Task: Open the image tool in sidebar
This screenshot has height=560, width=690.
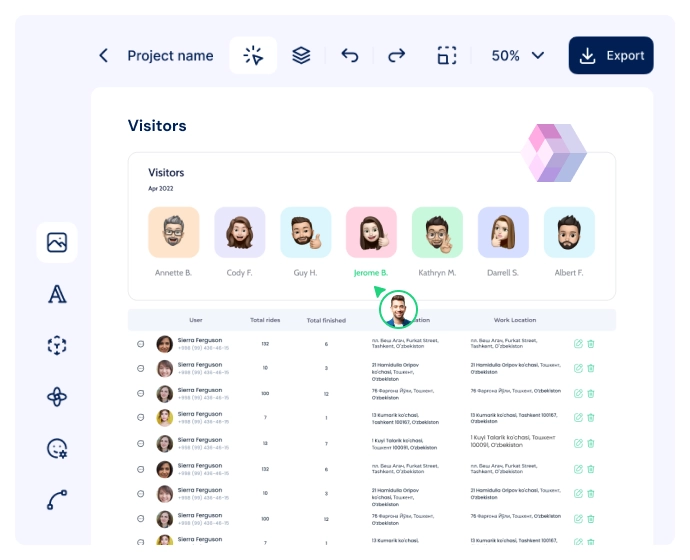Action: pos(57,242)
